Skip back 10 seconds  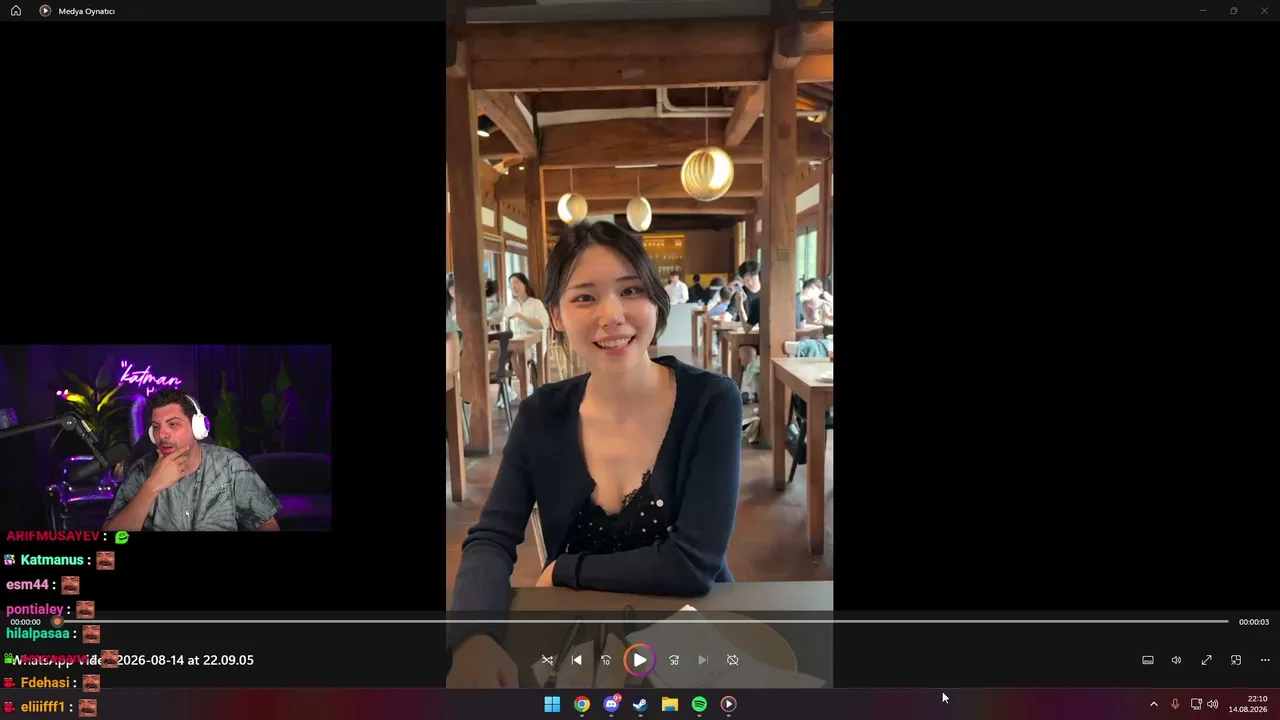click(605, 660)
